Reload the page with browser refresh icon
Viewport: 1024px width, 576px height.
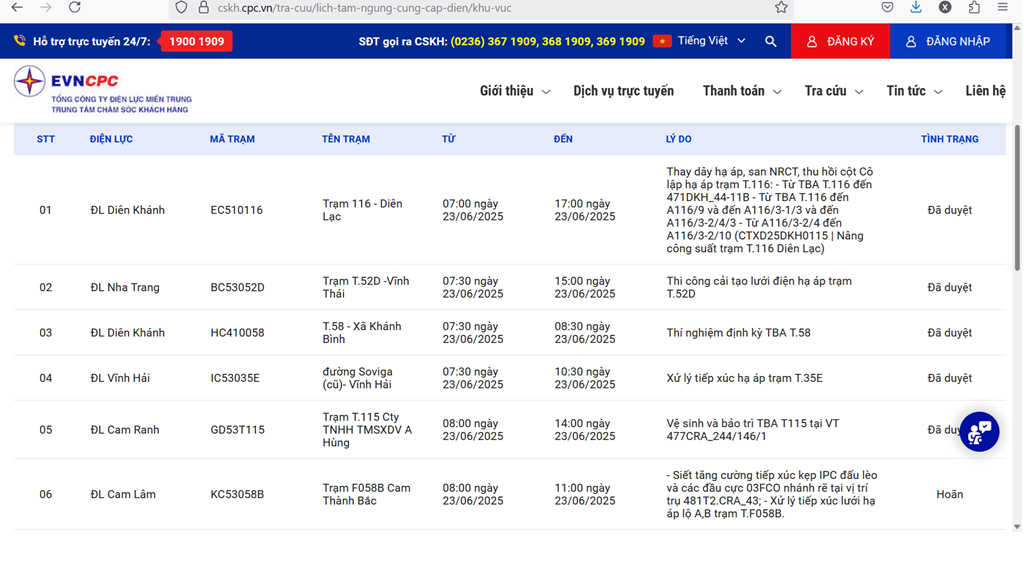coord(74,8)
